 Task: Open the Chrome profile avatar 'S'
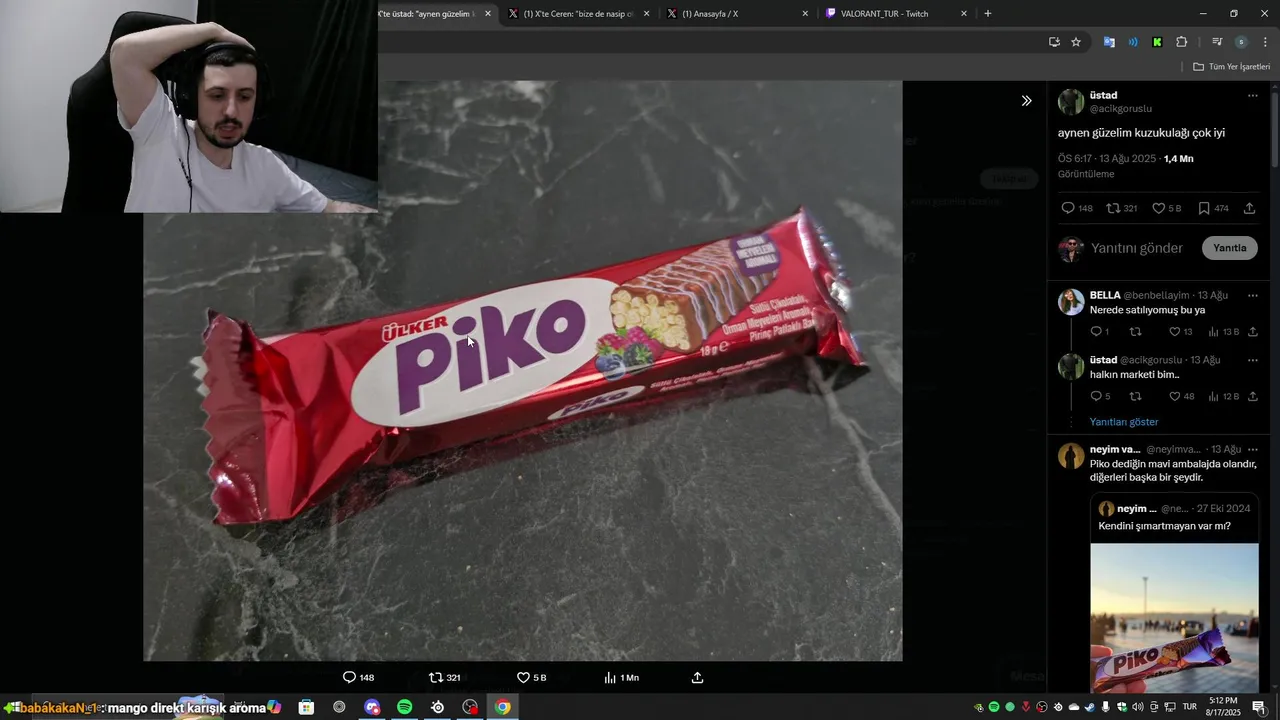click(1241, 42)
